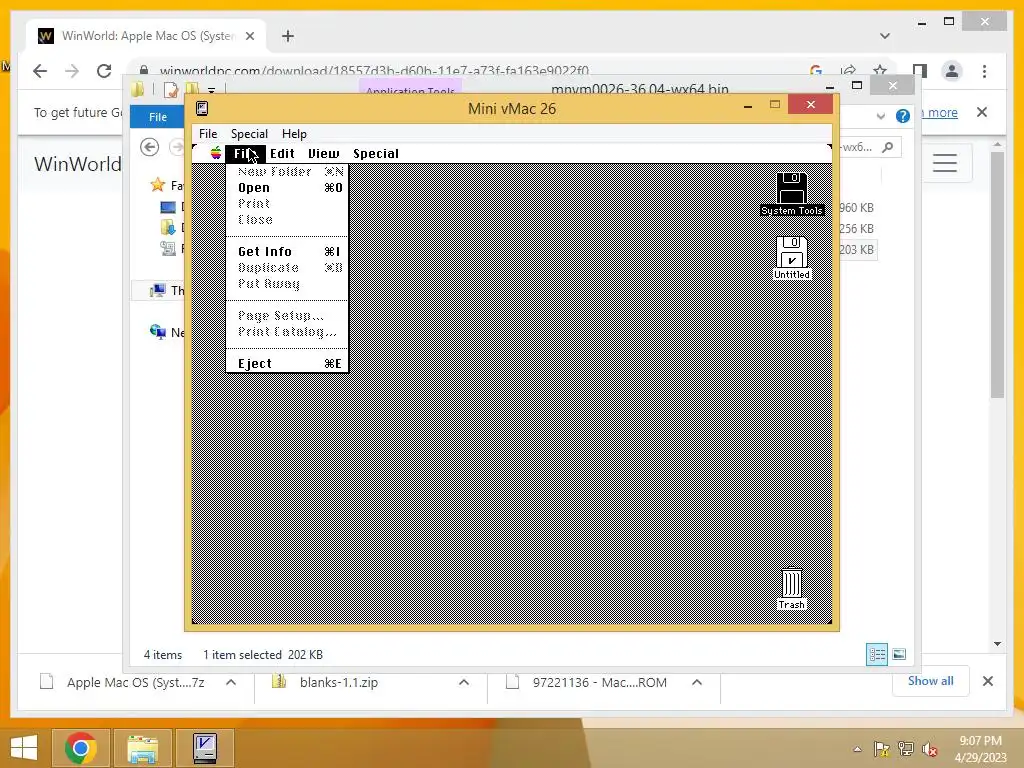Expand options for Mac ROM download
The image size is (1024, 768).
(696, 682)
